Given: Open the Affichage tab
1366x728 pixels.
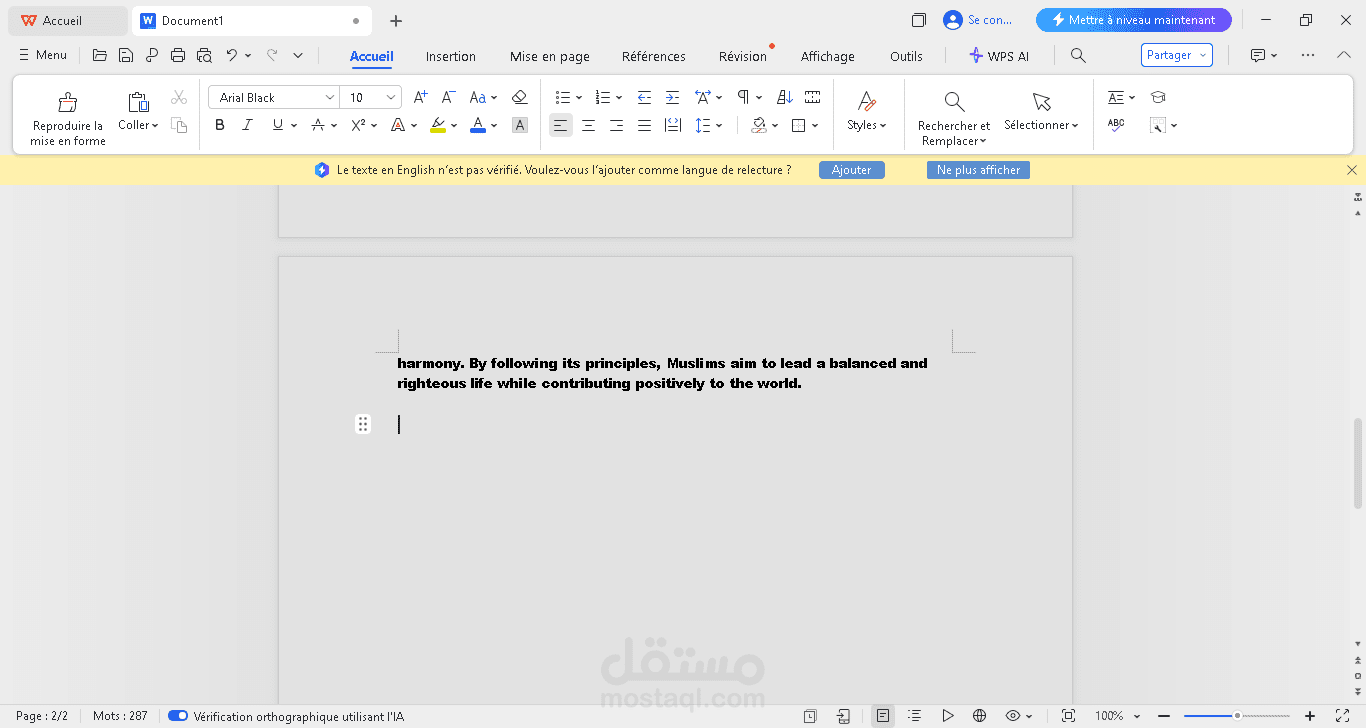Looking at the screenshot, I should pos(828,56).
